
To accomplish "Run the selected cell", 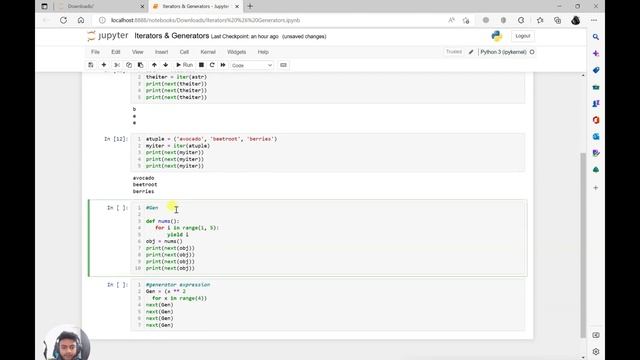I will [184, 65].
